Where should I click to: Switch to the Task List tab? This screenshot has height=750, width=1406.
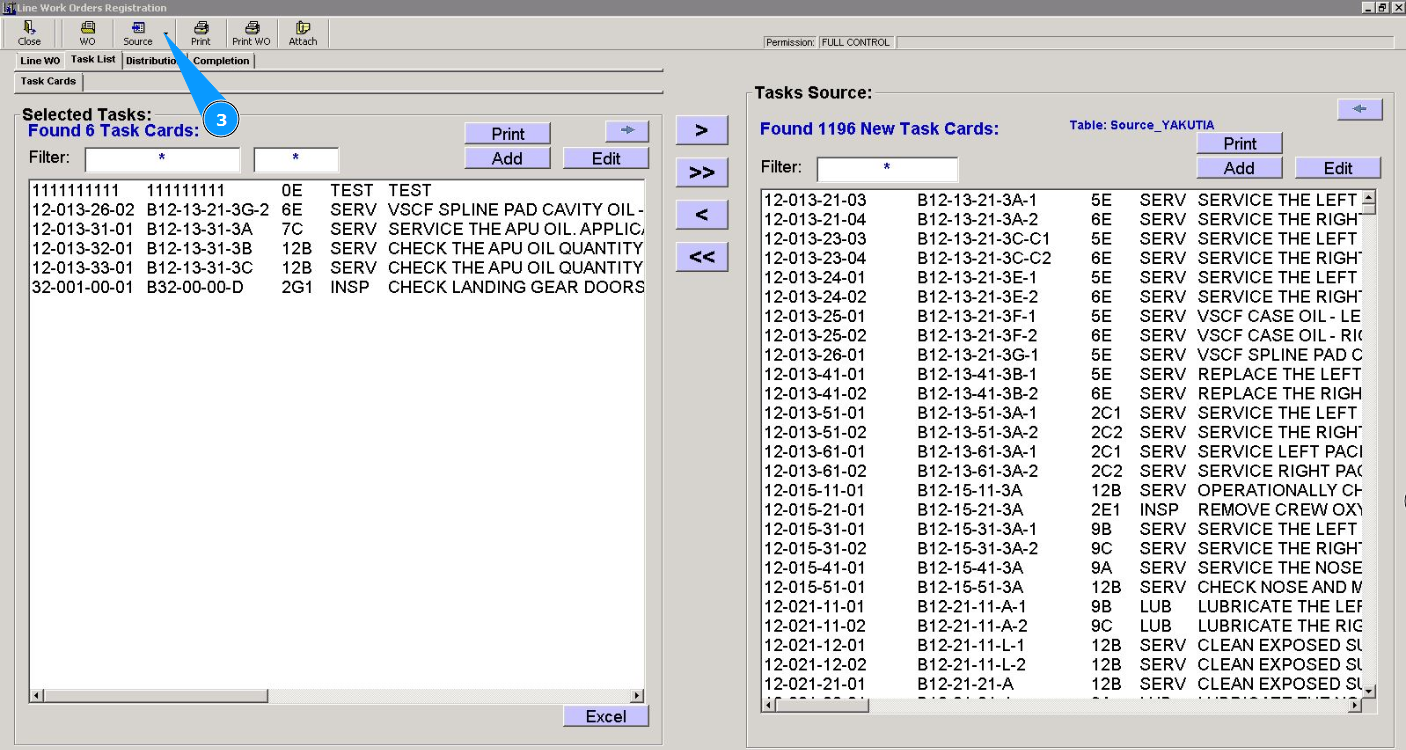[93, 60]
